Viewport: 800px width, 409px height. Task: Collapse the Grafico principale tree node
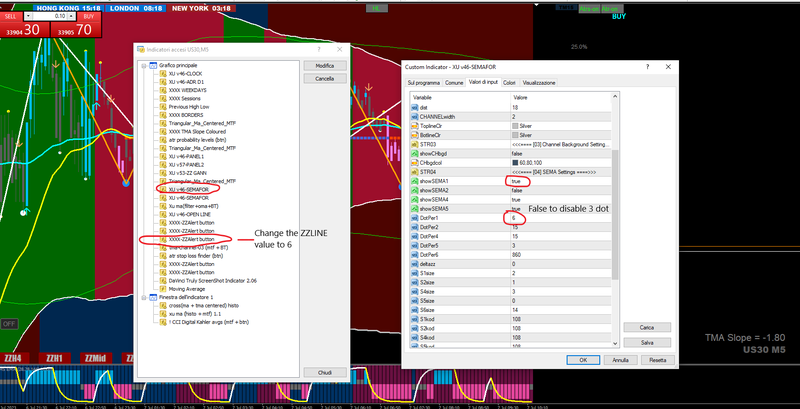click(144, 66)
